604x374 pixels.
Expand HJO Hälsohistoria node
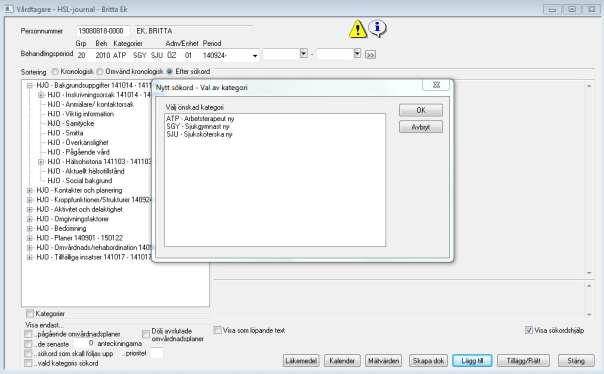(40, 162)
